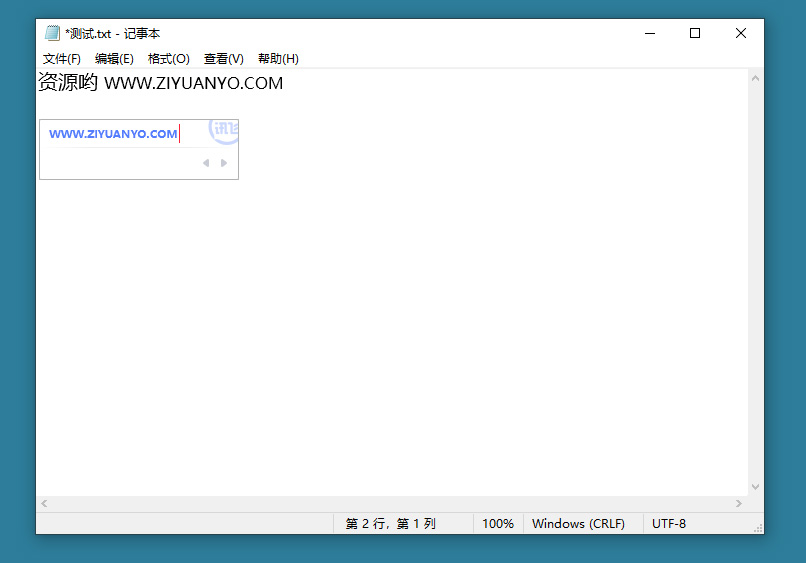Go to next IME candidate page arrow
The width and height of the screenshot is (806, 563).
pos(224,163)
